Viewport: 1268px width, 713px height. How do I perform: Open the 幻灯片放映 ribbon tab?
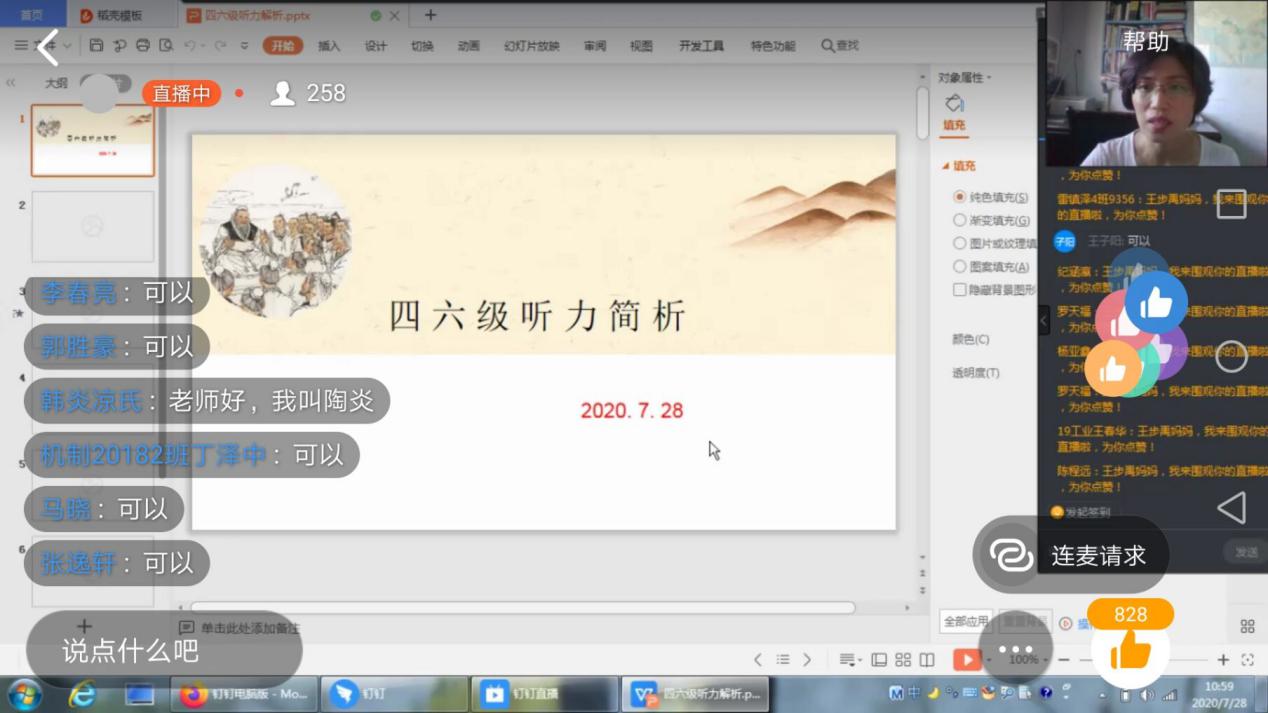click(x=531, y=46)
